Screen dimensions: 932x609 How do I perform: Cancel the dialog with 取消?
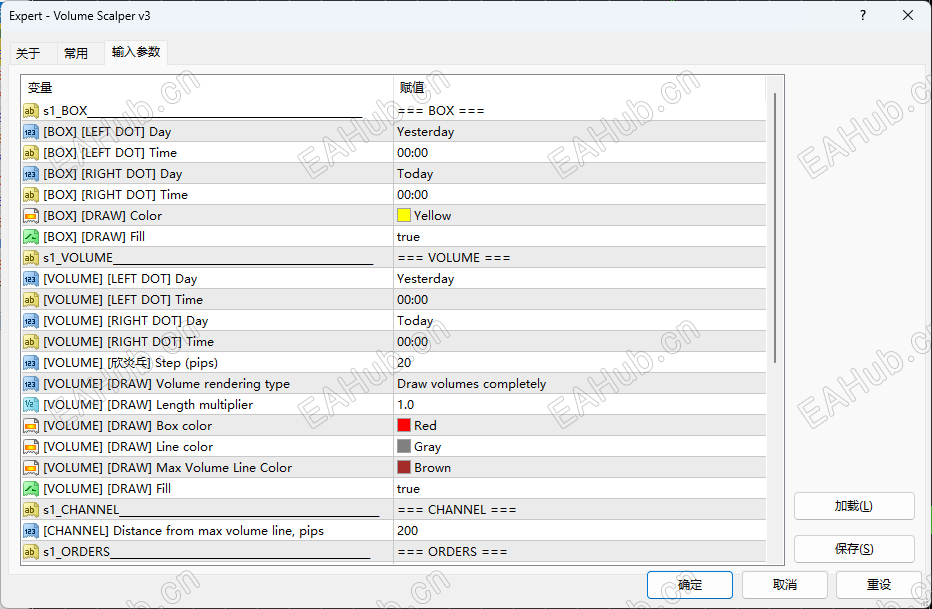[785, 585]
